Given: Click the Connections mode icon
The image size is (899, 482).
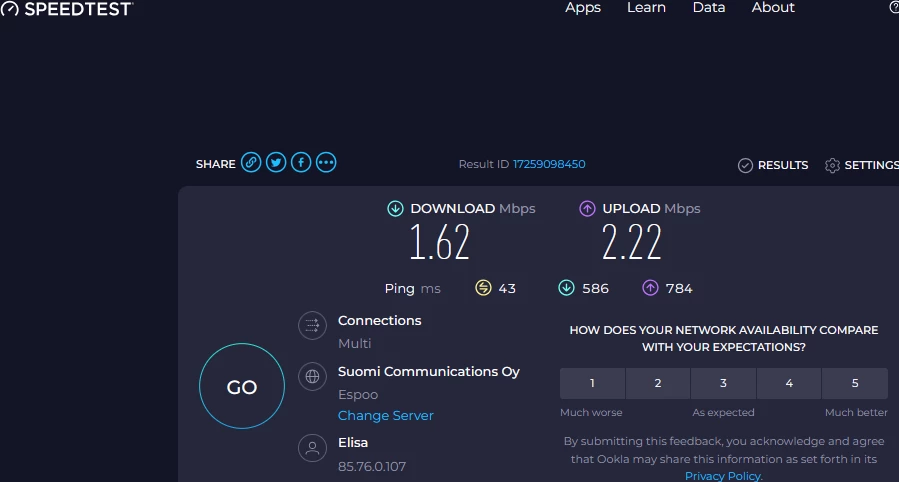Looking at the screenshot, I should (312, 326).
